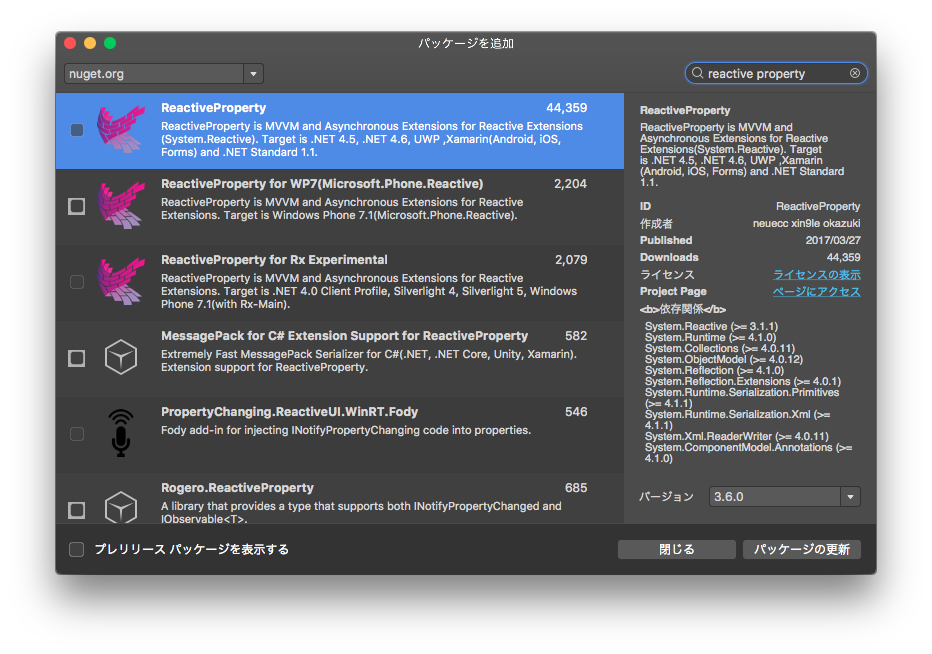The image size is (932, 654).
Task: Click the magnifier icon in search box
Action: tap(697, 73)
